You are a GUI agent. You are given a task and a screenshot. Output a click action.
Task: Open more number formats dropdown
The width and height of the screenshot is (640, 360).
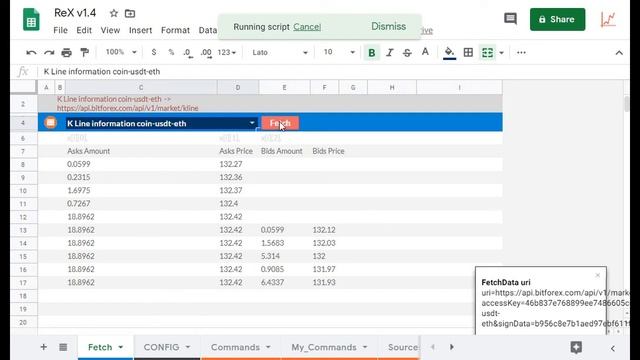click(227, 53)
